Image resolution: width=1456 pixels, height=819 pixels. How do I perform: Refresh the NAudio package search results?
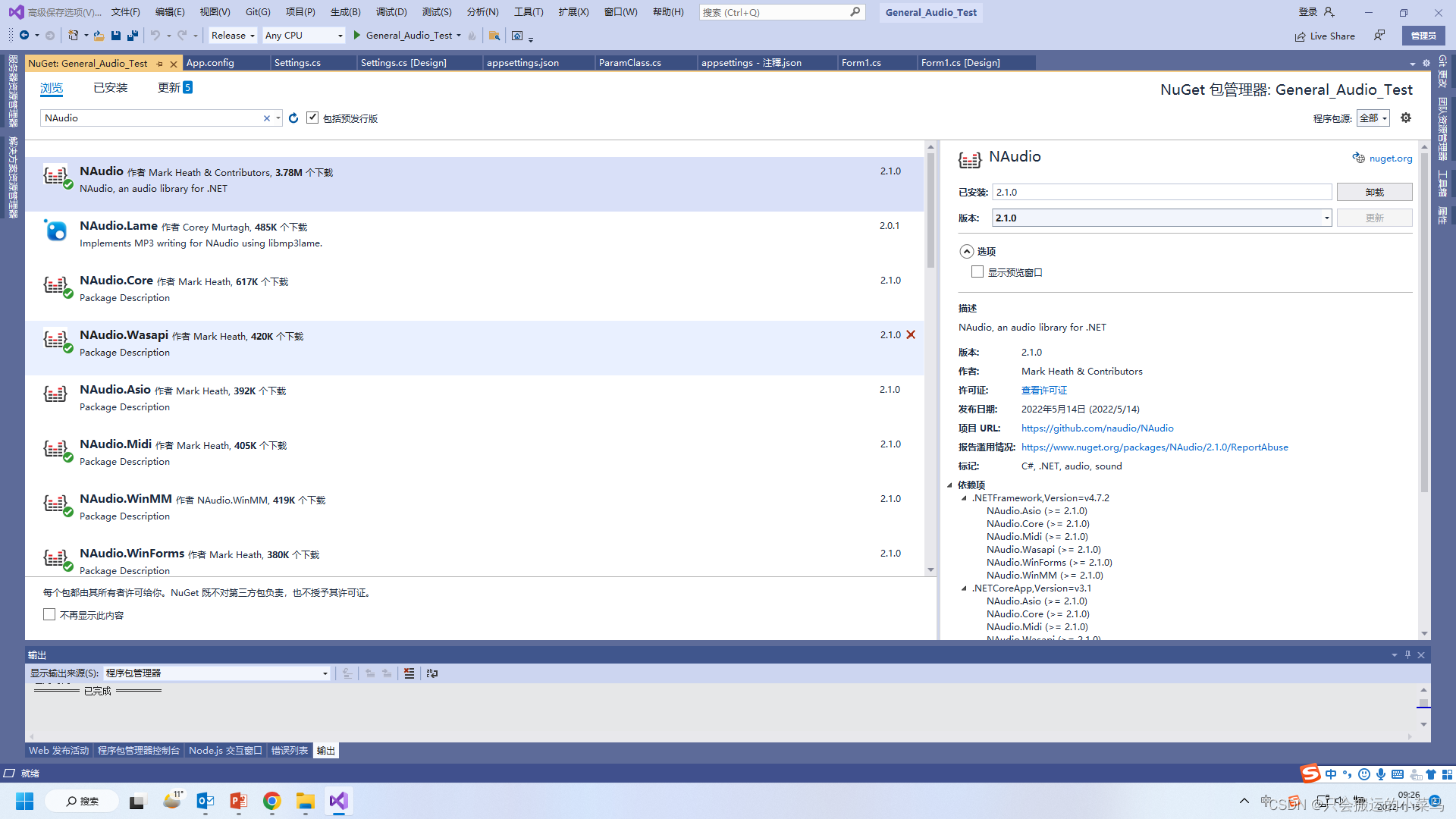(293, 118)
